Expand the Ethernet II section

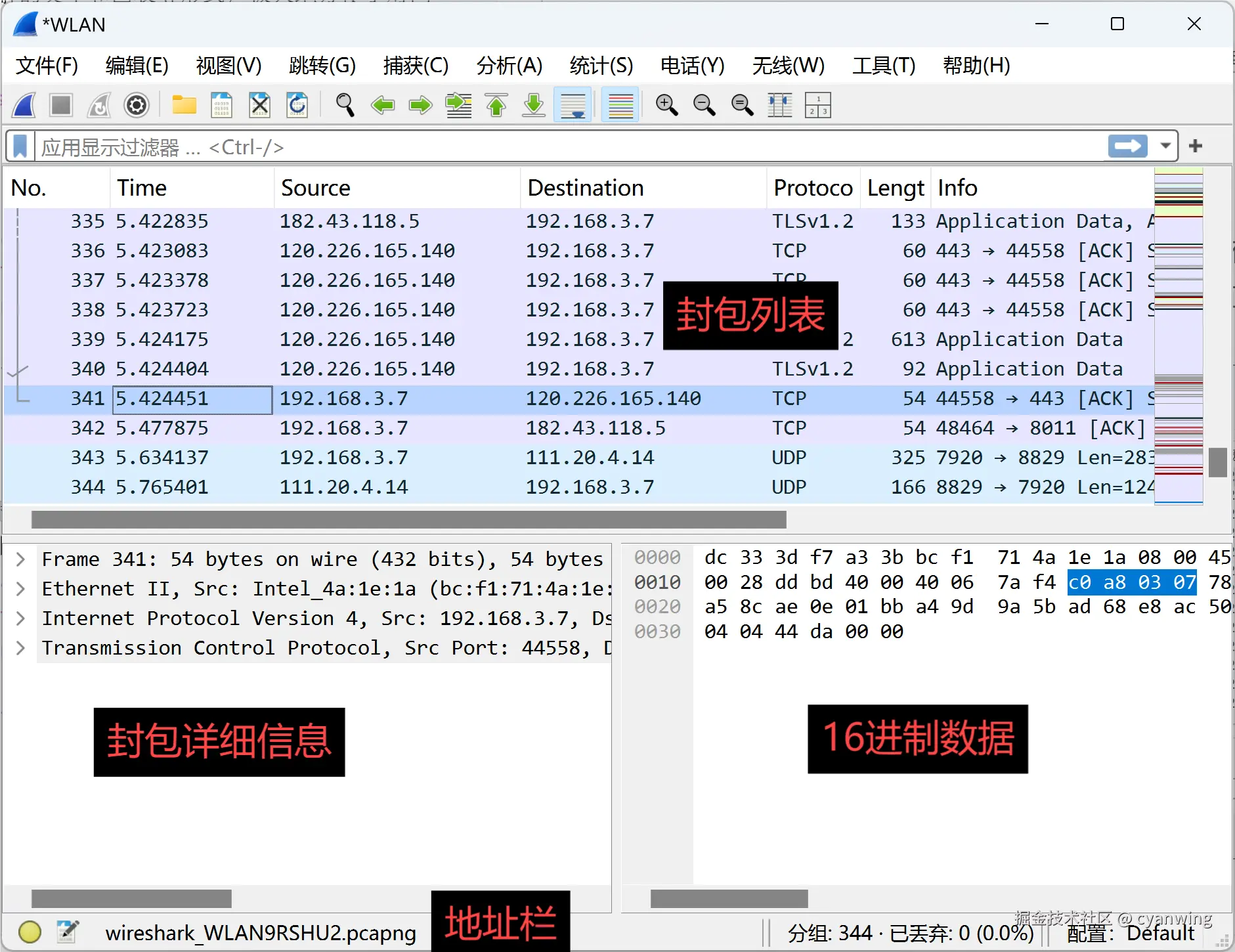tap(20, 588)
